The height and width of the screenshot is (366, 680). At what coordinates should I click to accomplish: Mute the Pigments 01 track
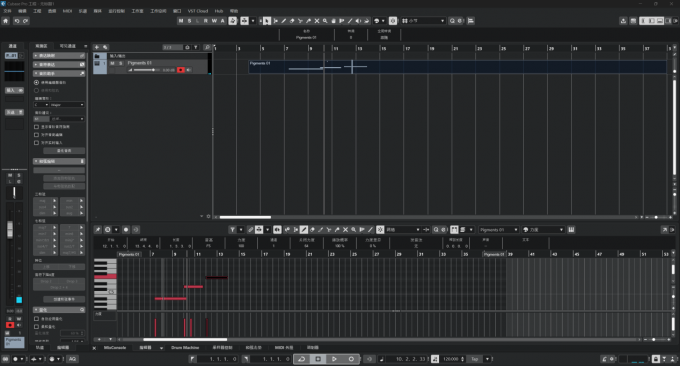(x=112, y=63)
